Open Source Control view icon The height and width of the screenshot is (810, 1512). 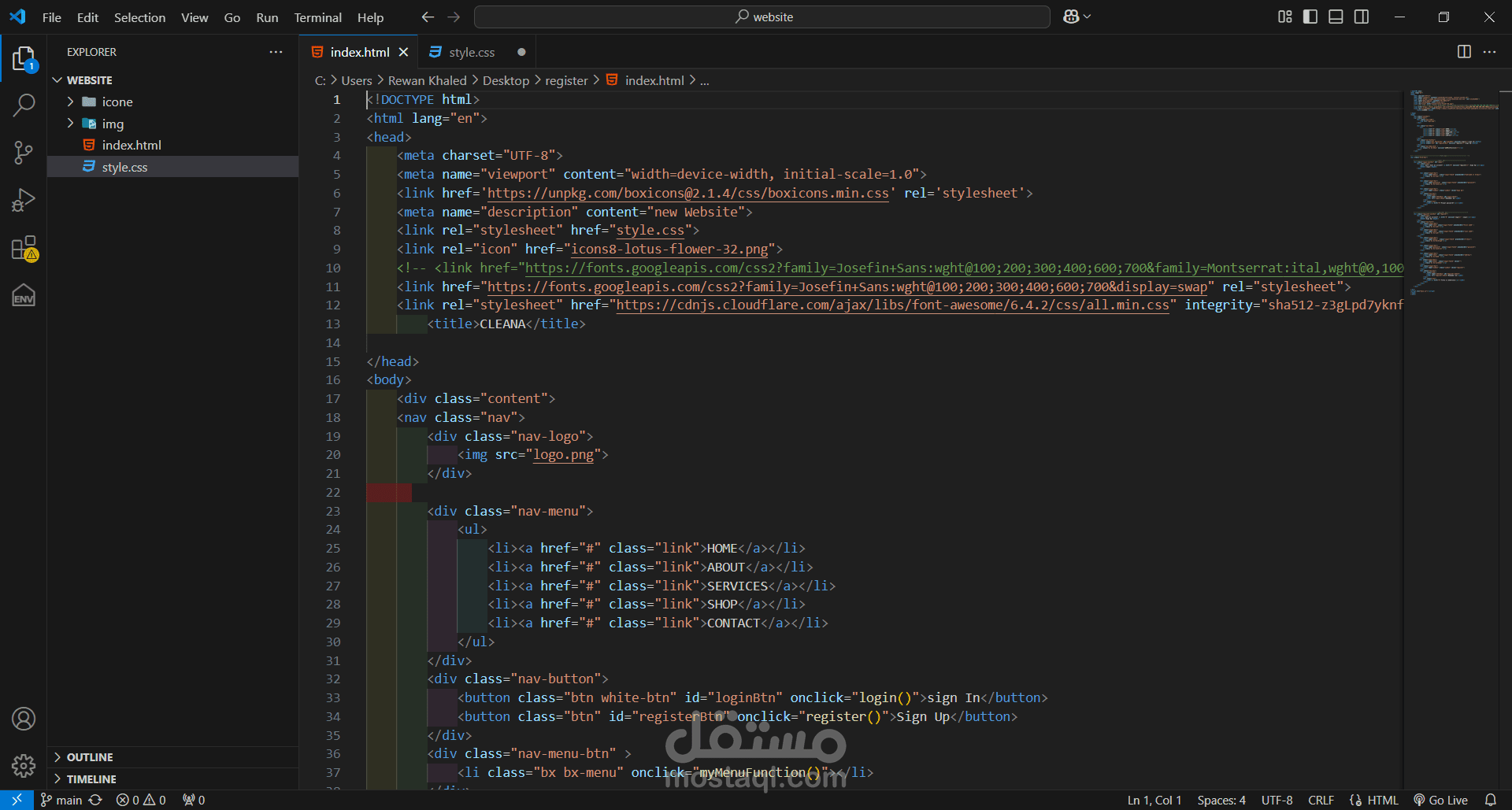click(24, 153)
